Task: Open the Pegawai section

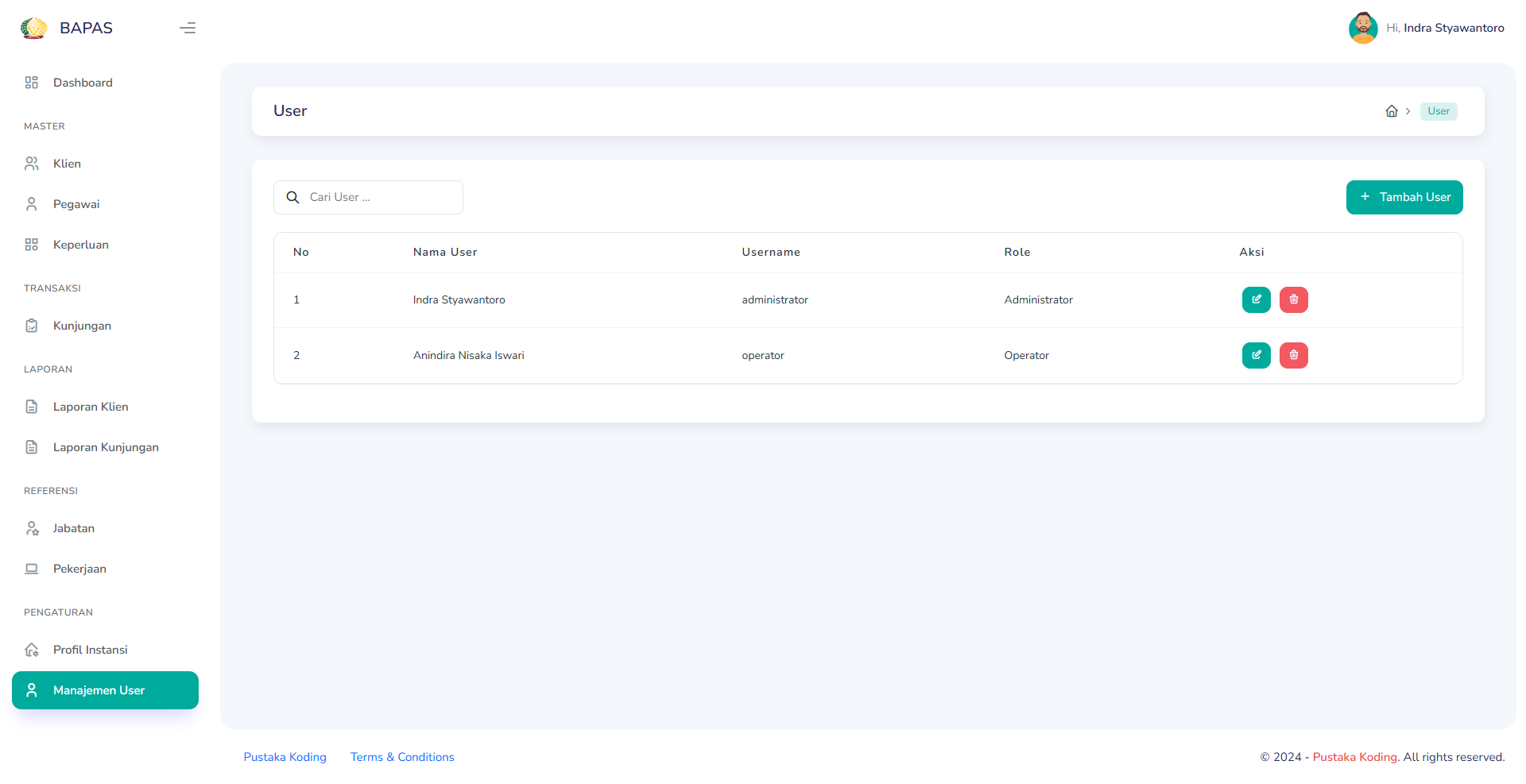Action: 76,203
